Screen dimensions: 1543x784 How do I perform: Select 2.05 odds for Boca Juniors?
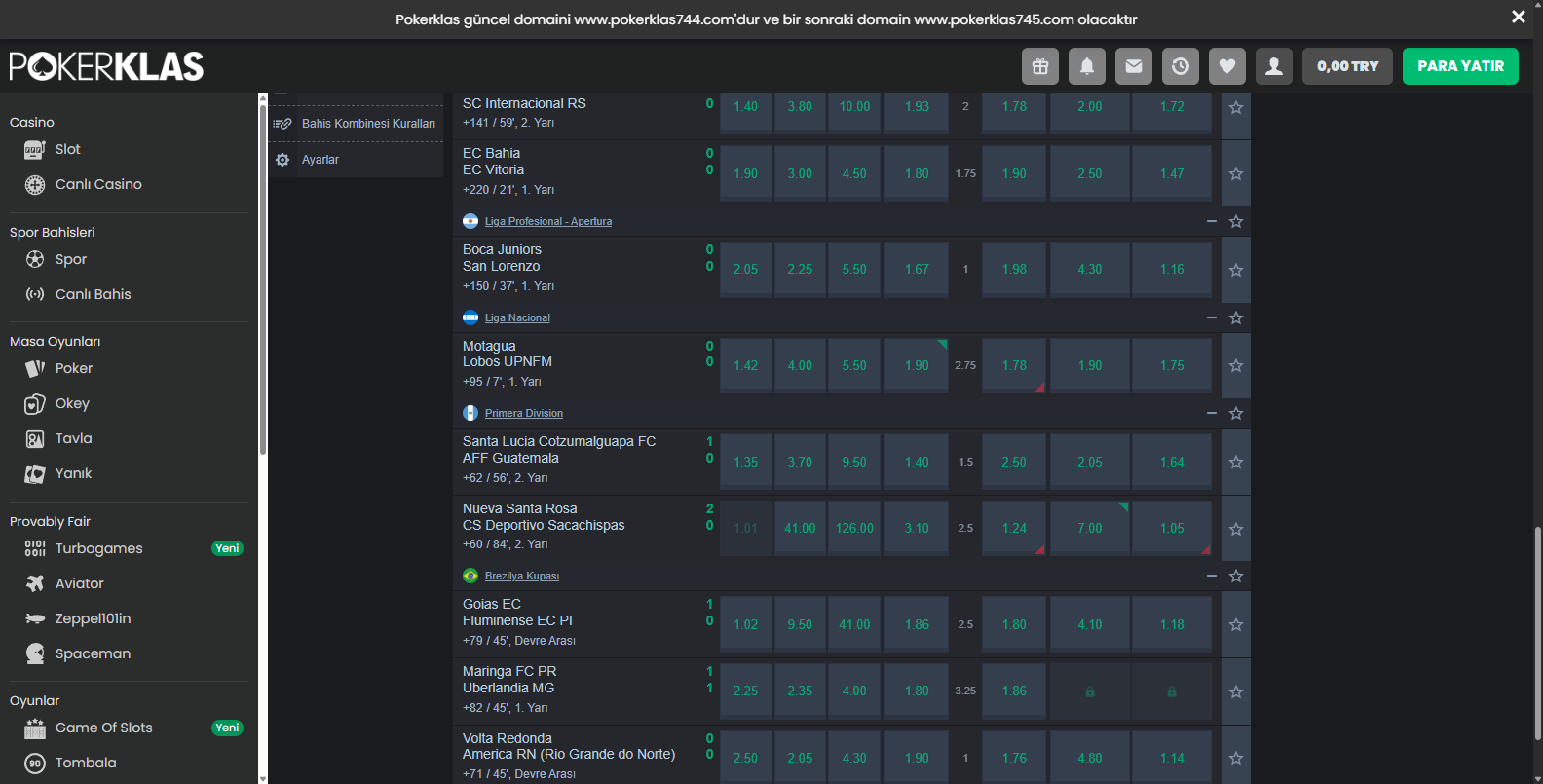(x=745, y=270)
